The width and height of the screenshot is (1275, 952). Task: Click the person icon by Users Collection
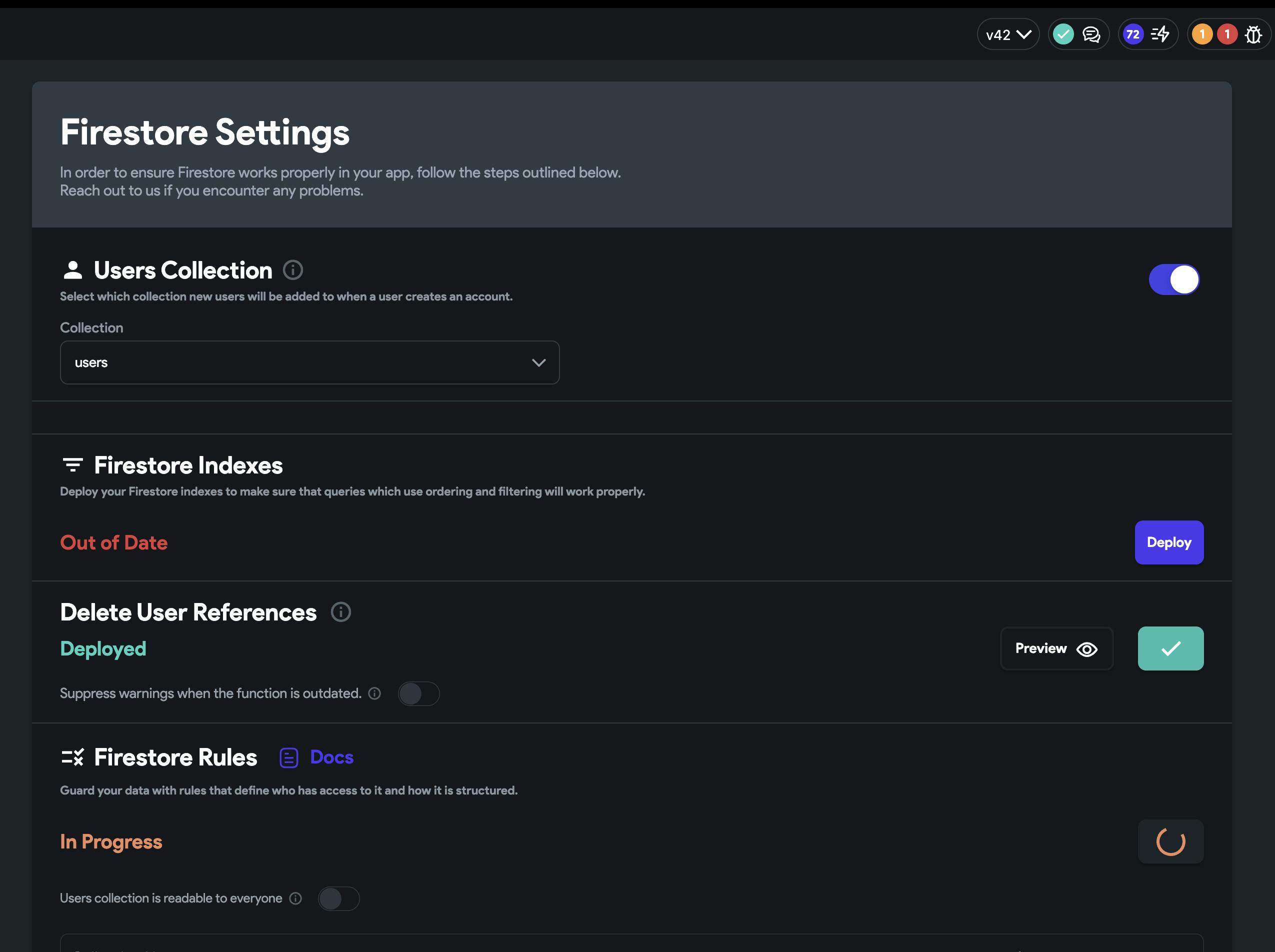(72, 269)
